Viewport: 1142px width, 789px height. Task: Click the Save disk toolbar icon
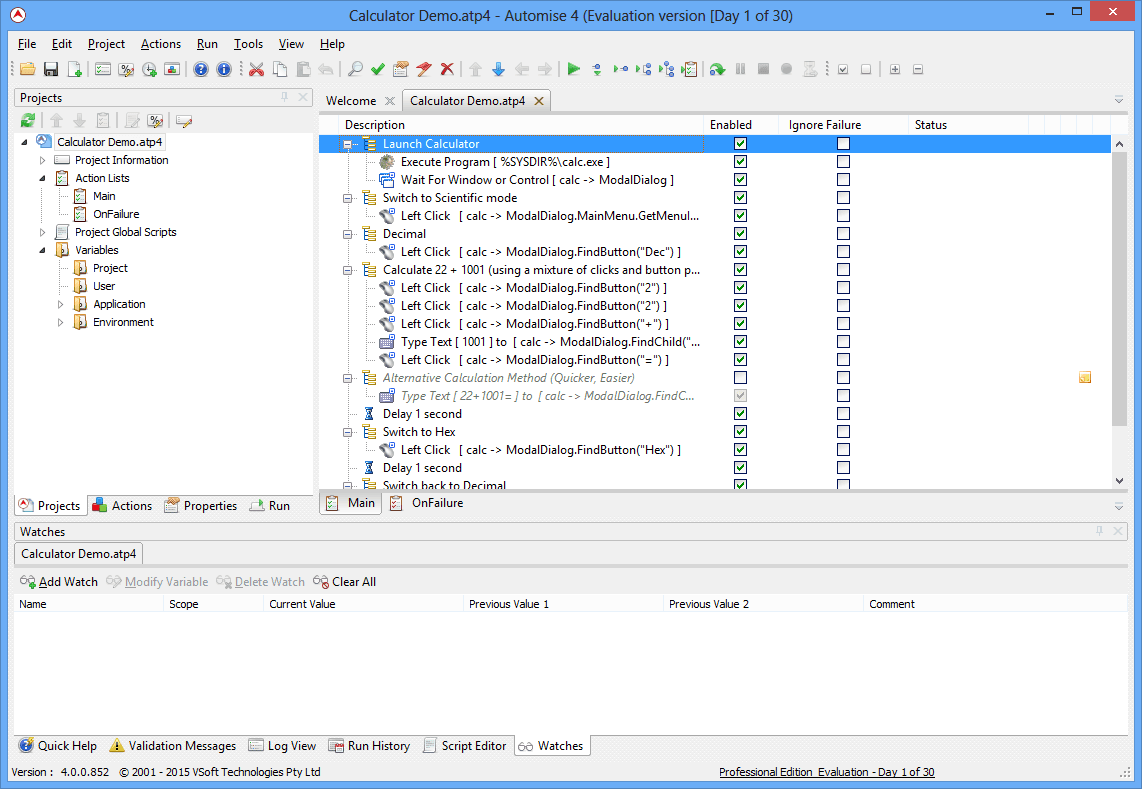click(51, 69)
